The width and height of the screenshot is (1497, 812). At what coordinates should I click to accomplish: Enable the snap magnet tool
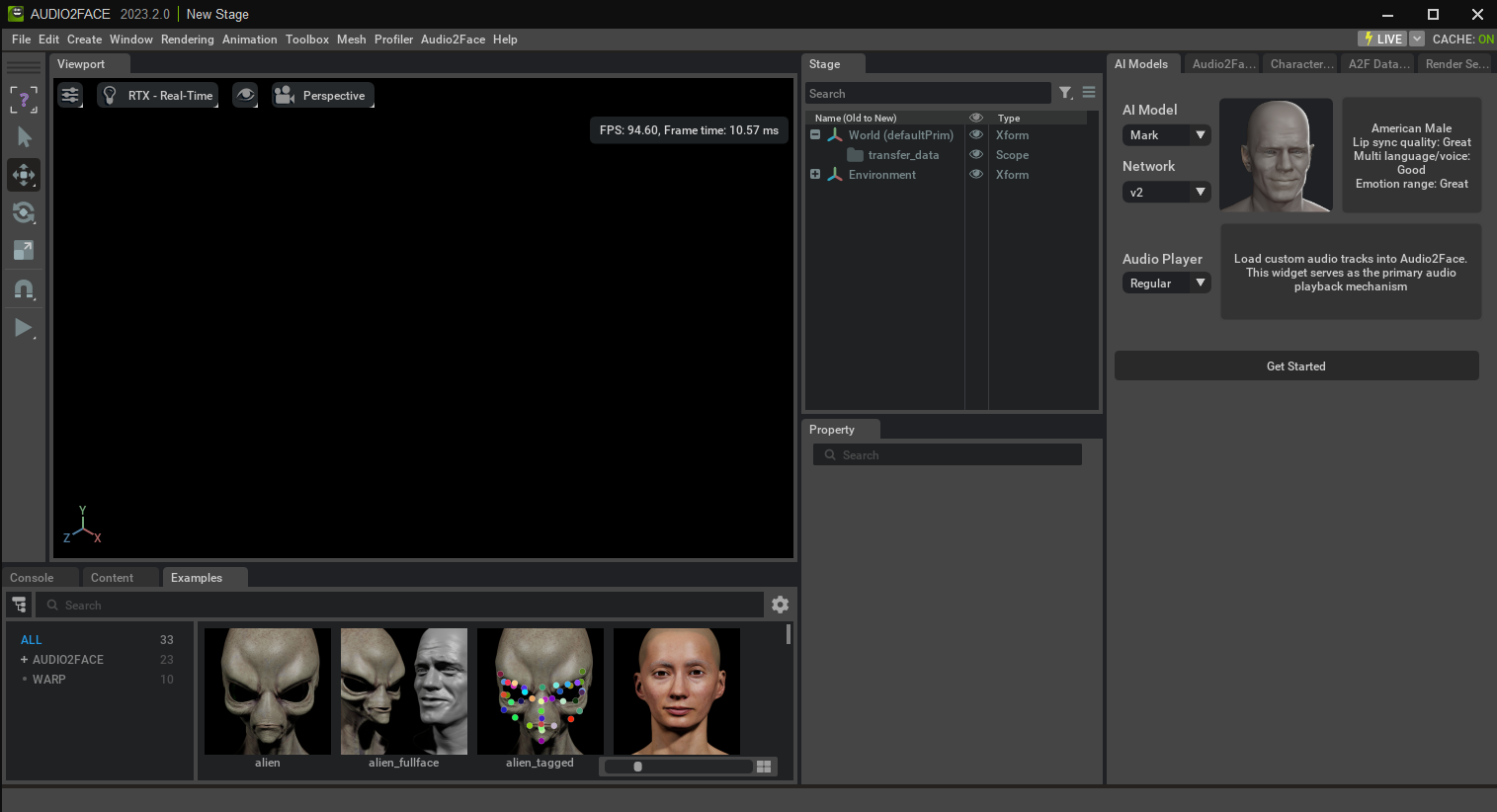tap(24, 289)
